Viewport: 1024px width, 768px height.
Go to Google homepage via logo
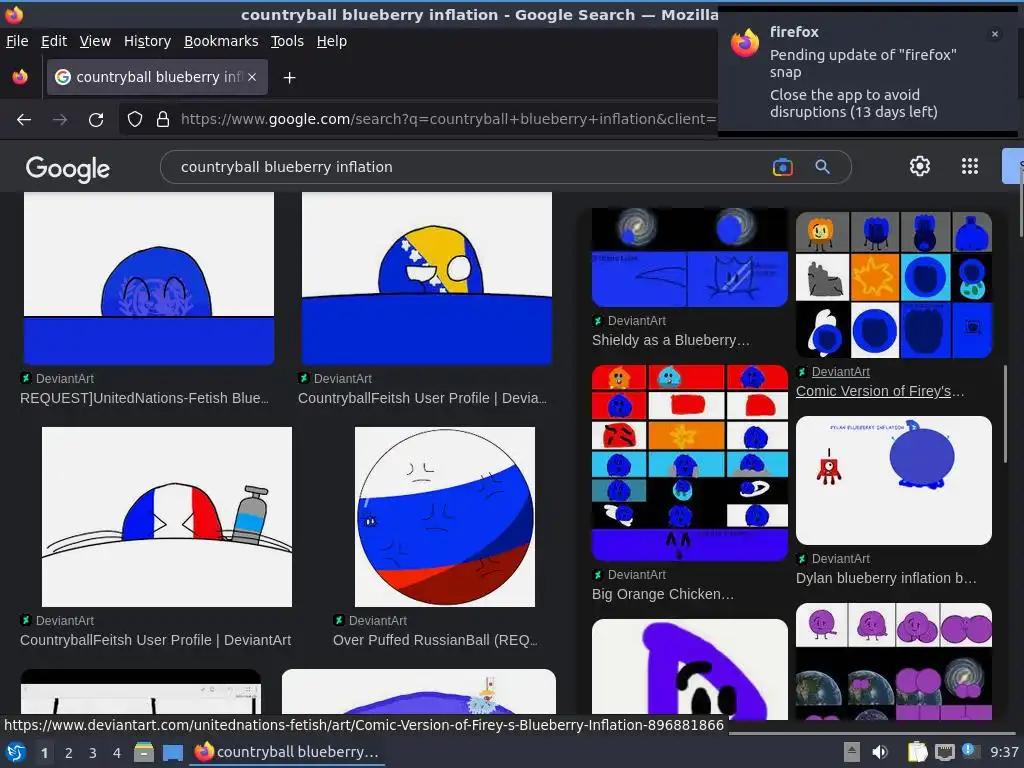(x=68, y=168)
